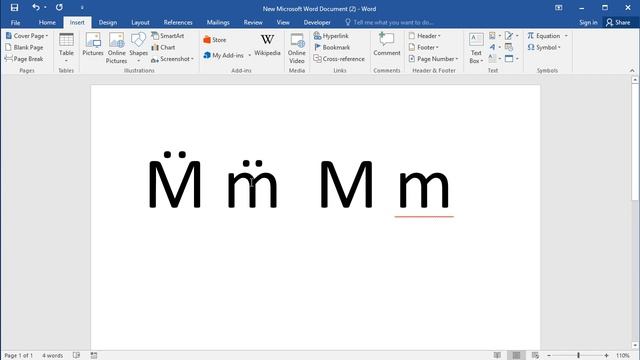The height and width of the screenshot is (360, 640).
Task: Open Online Pictures search
Action: [116, 48]
